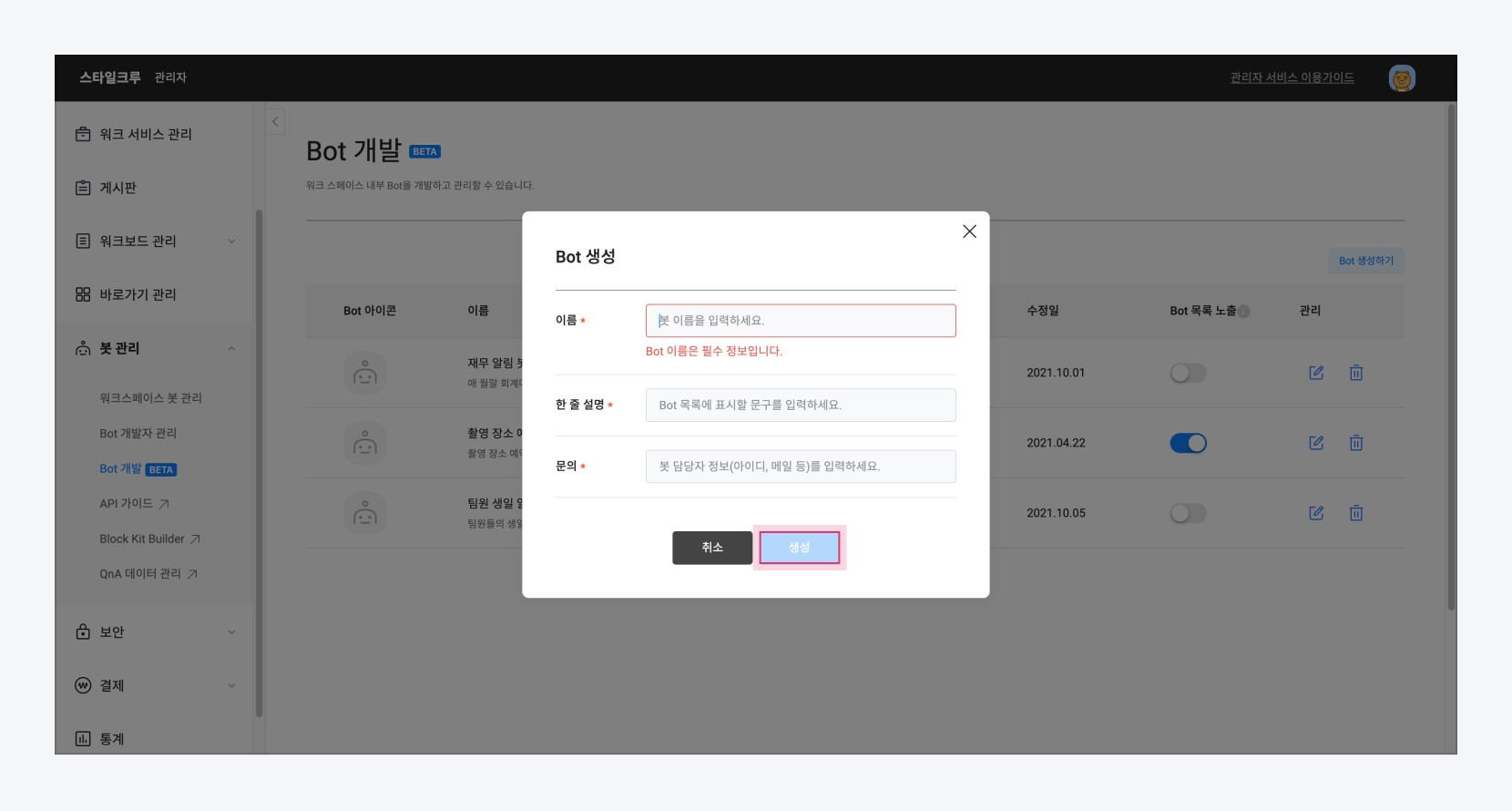The width and height of the screenshot is (1512, 811).
Task: Click the info icon beside Bot 목록 노출
Action: pos(1244,312)
